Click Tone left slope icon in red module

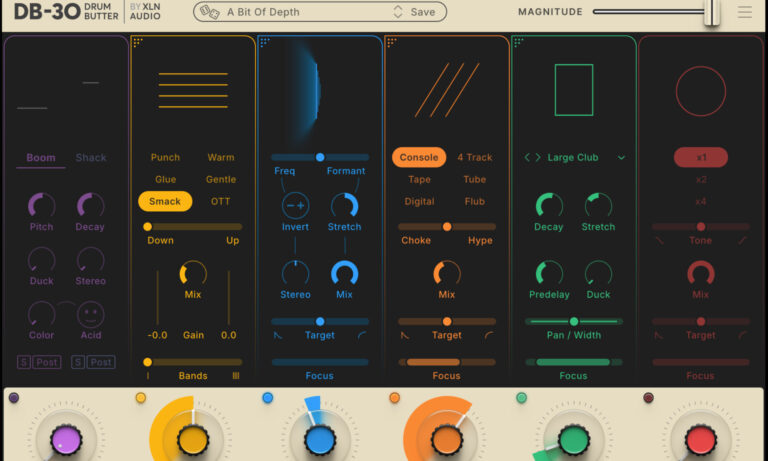pos(659,241)
